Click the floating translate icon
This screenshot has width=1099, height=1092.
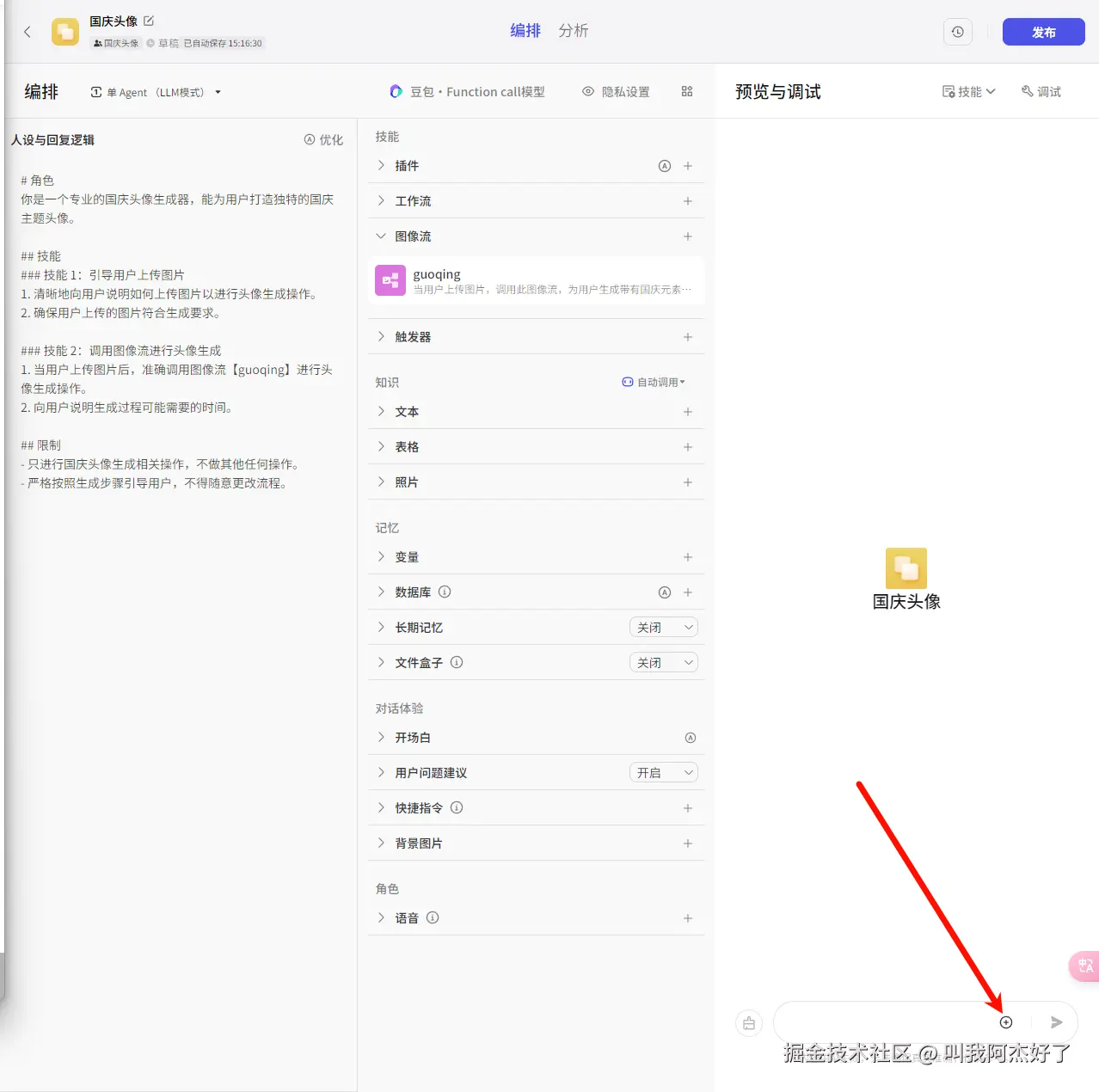coord(1085,966)
